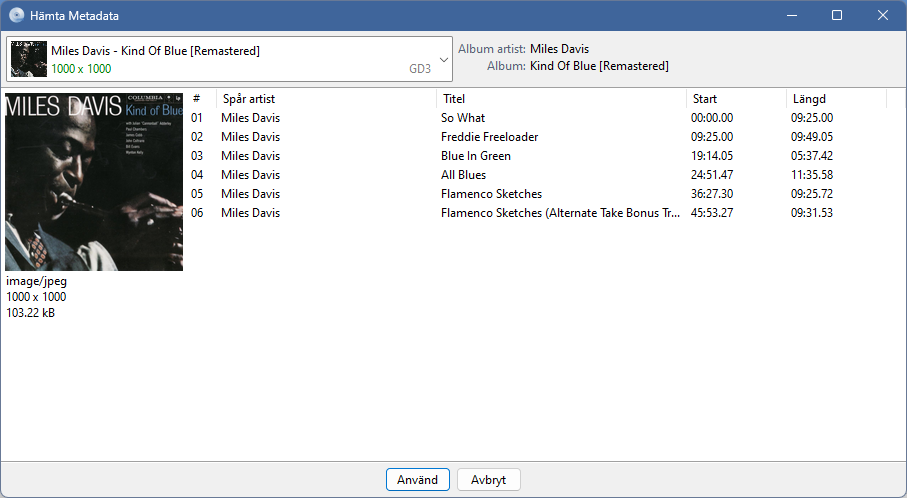Click the GD3 source label

[x=420, y=69]
